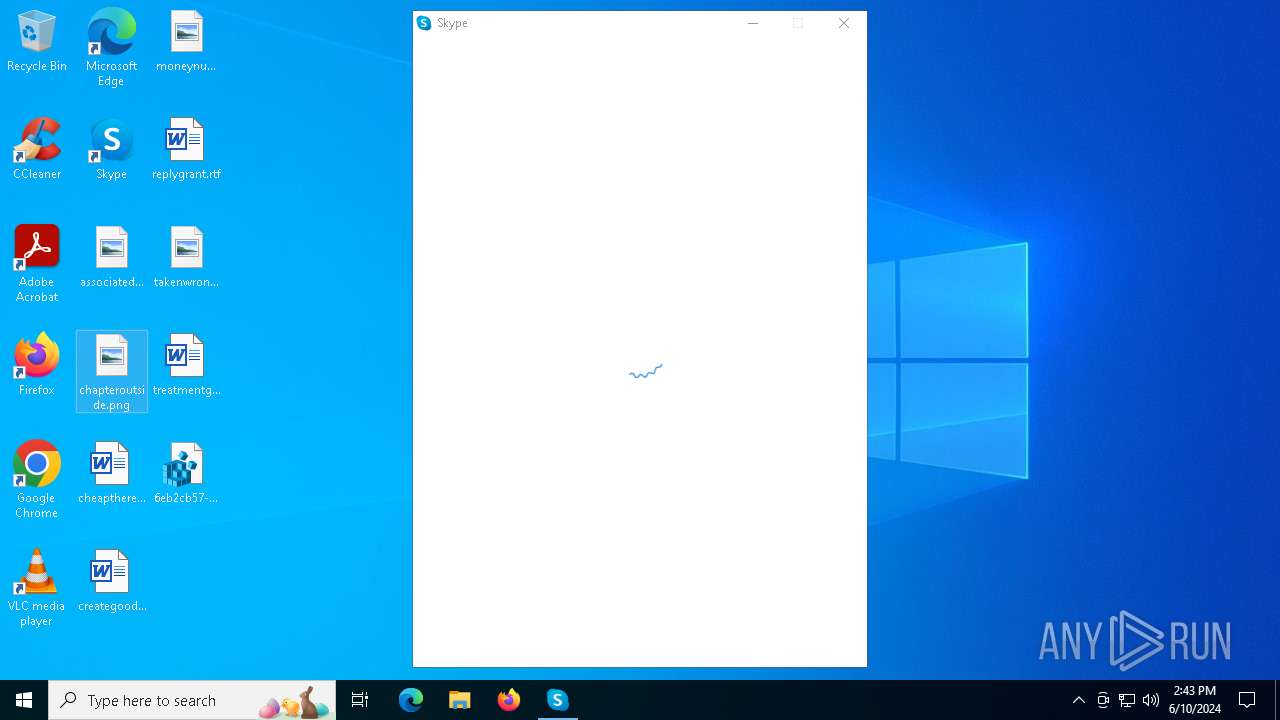Viewport: 1280px width, 720px height.
Task: Select the Firefox desktop shortcut
Action: click(37, 366)
